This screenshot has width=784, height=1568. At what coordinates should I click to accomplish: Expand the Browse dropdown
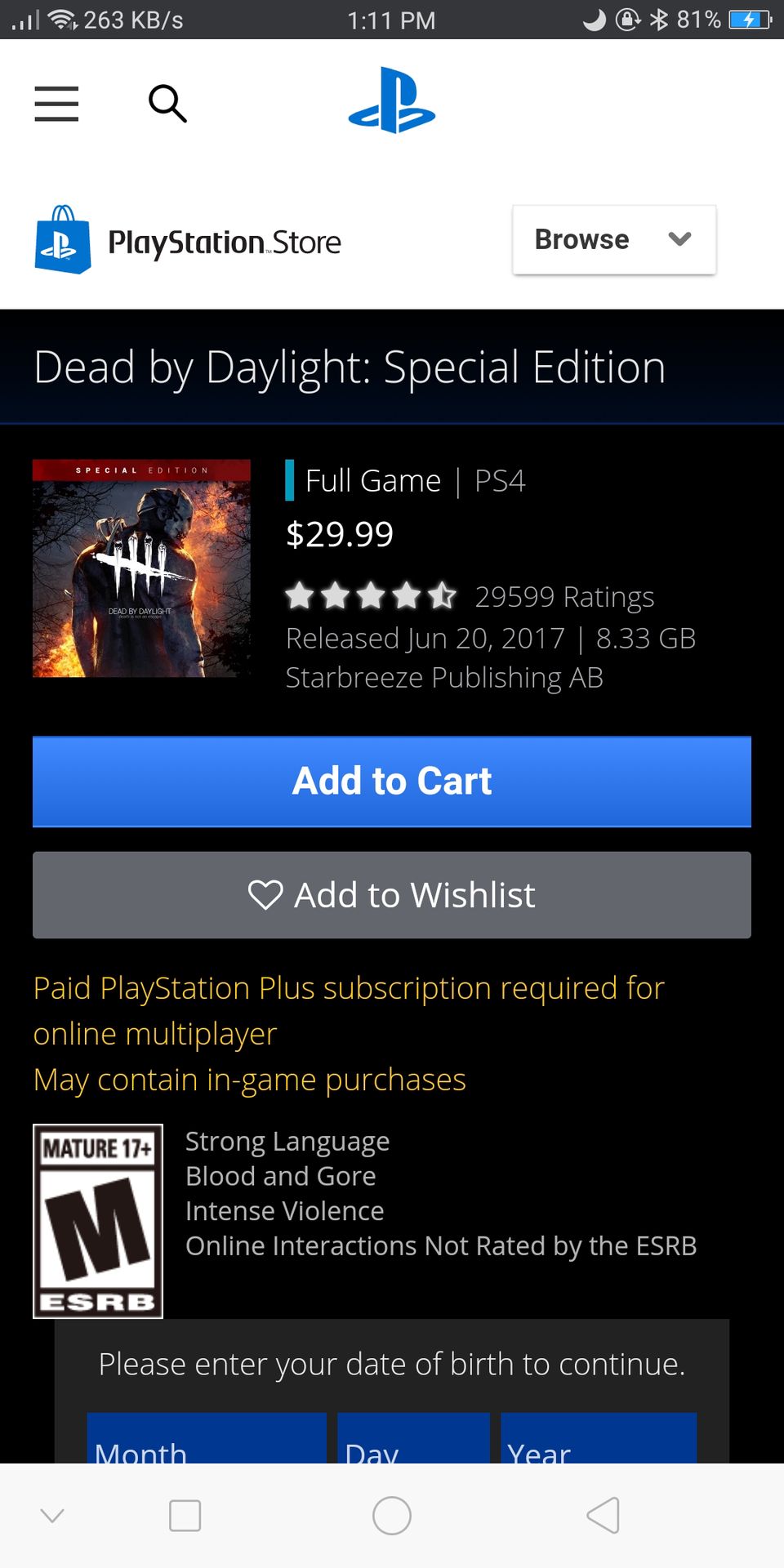click(614, 240)
